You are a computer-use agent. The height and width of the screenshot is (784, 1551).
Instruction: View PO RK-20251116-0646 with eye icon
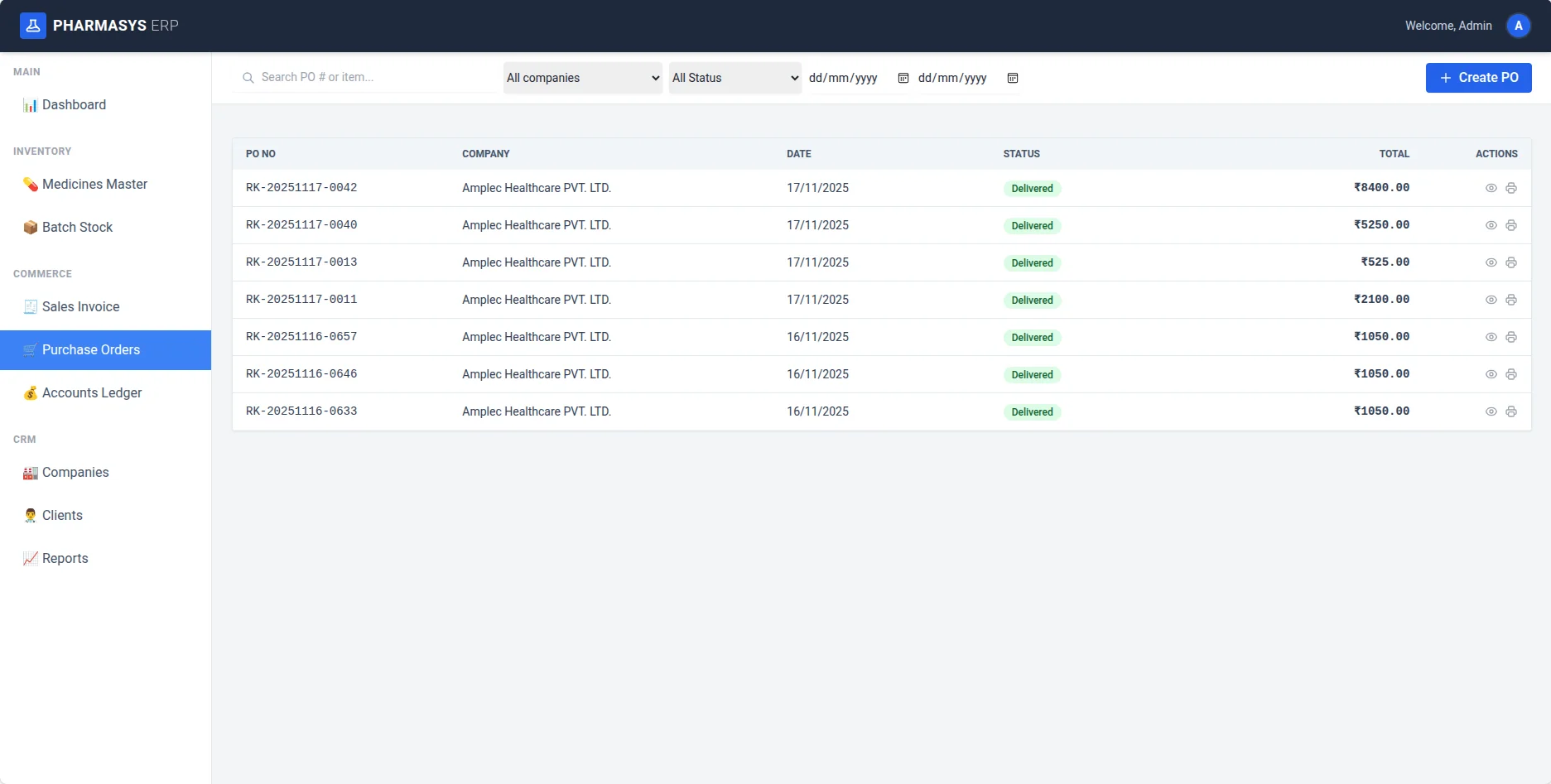pyautogui.click(x=1491, y=374)
